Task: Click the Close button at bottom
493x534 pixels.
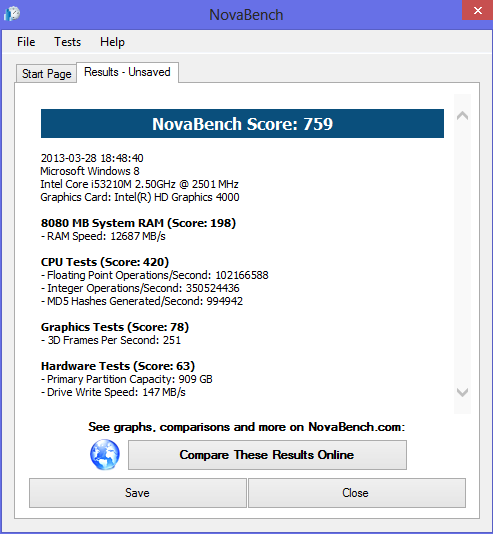Action: click(x=357, y=493)
